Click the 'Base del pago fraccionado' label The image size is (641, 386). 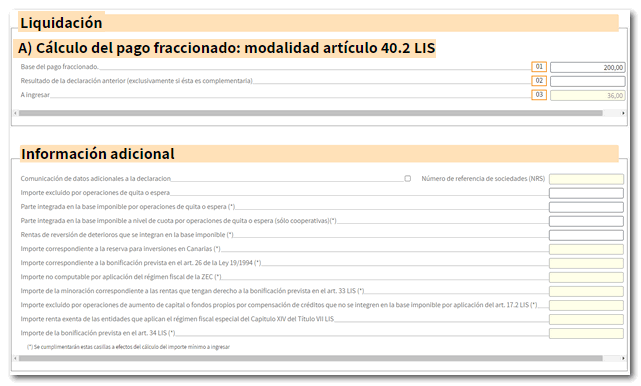pyautogui.click(x=59, y=67)
